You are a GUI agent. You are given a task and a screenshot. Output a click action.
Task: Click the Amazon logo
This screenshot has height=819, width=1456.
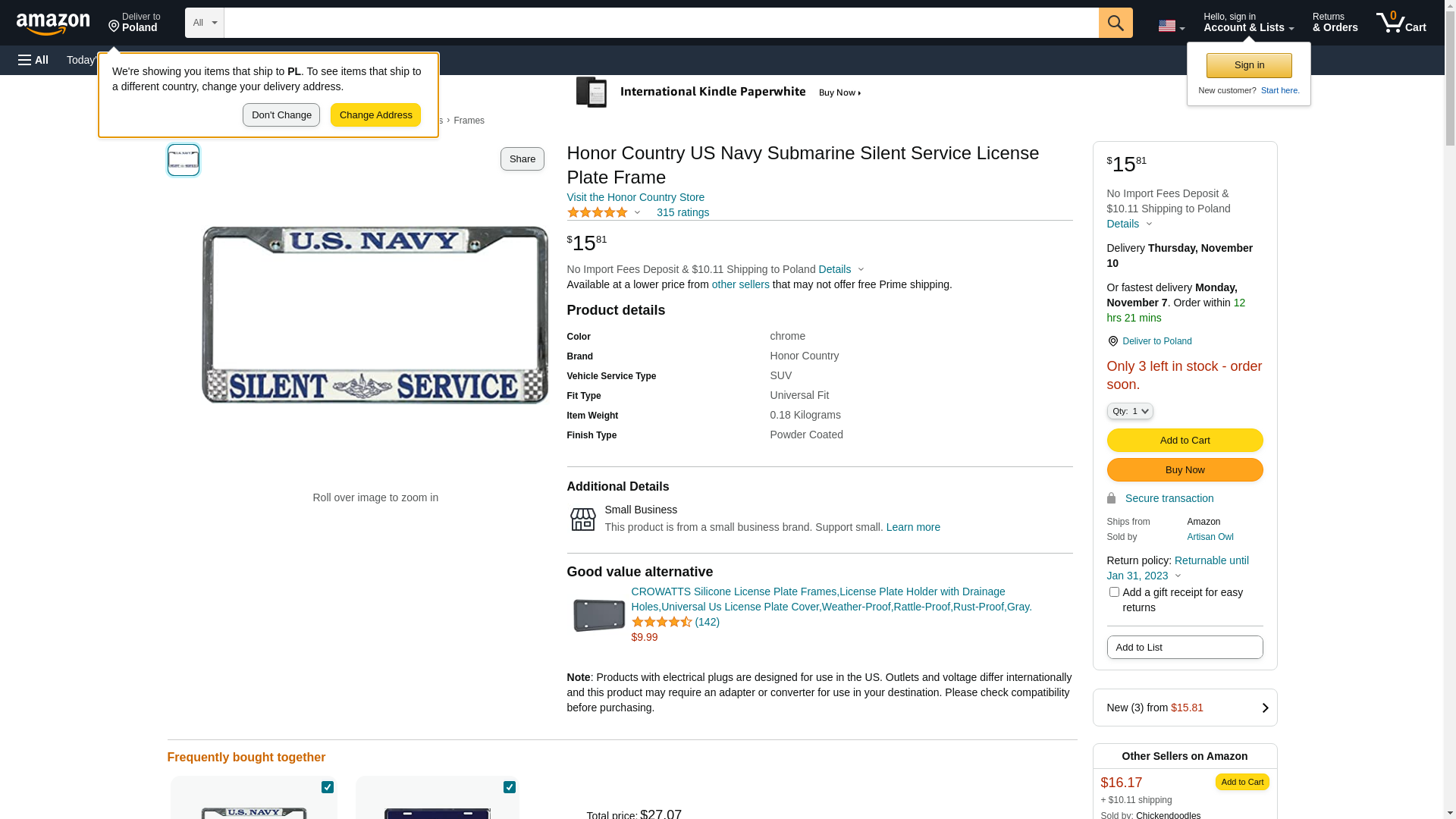pyautogui.click(x=53, y=24)
